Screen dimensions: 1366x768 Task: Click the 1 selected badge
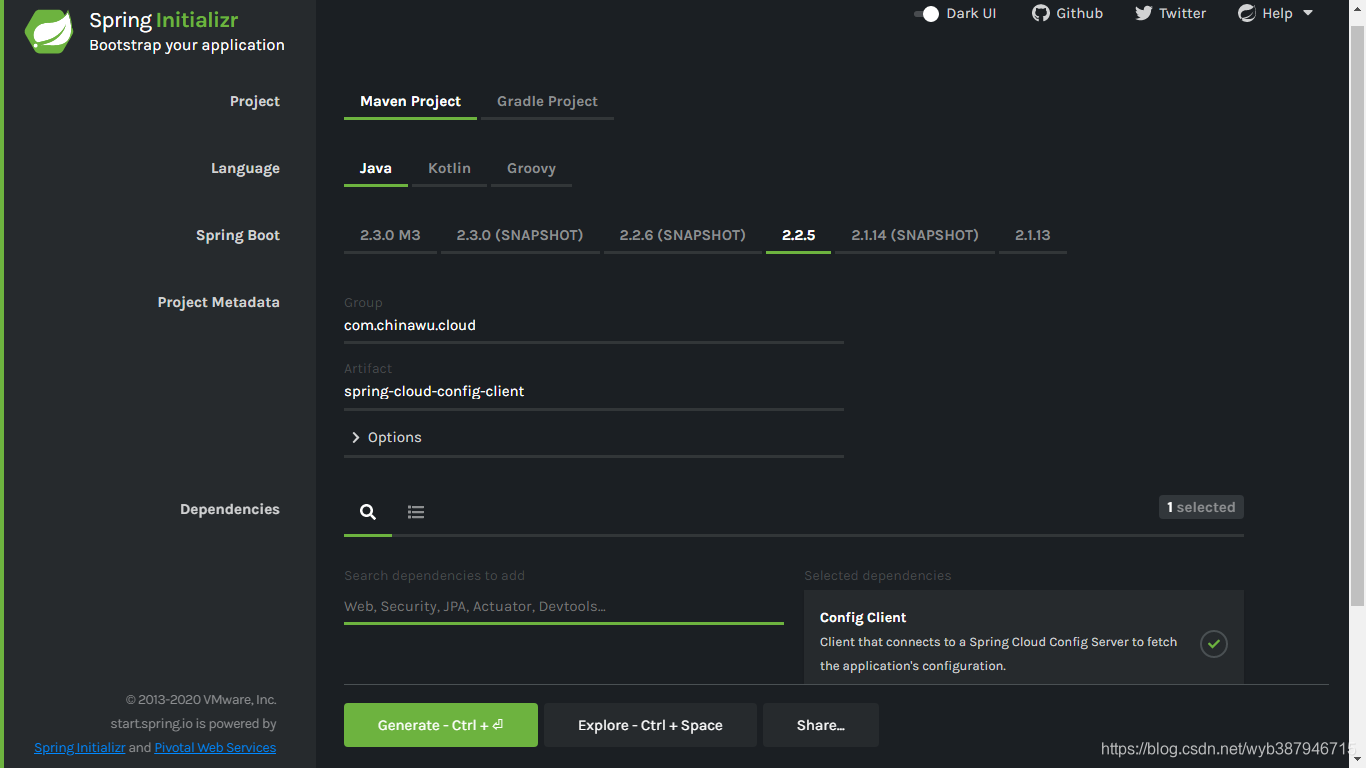(x=1201, y=507)
